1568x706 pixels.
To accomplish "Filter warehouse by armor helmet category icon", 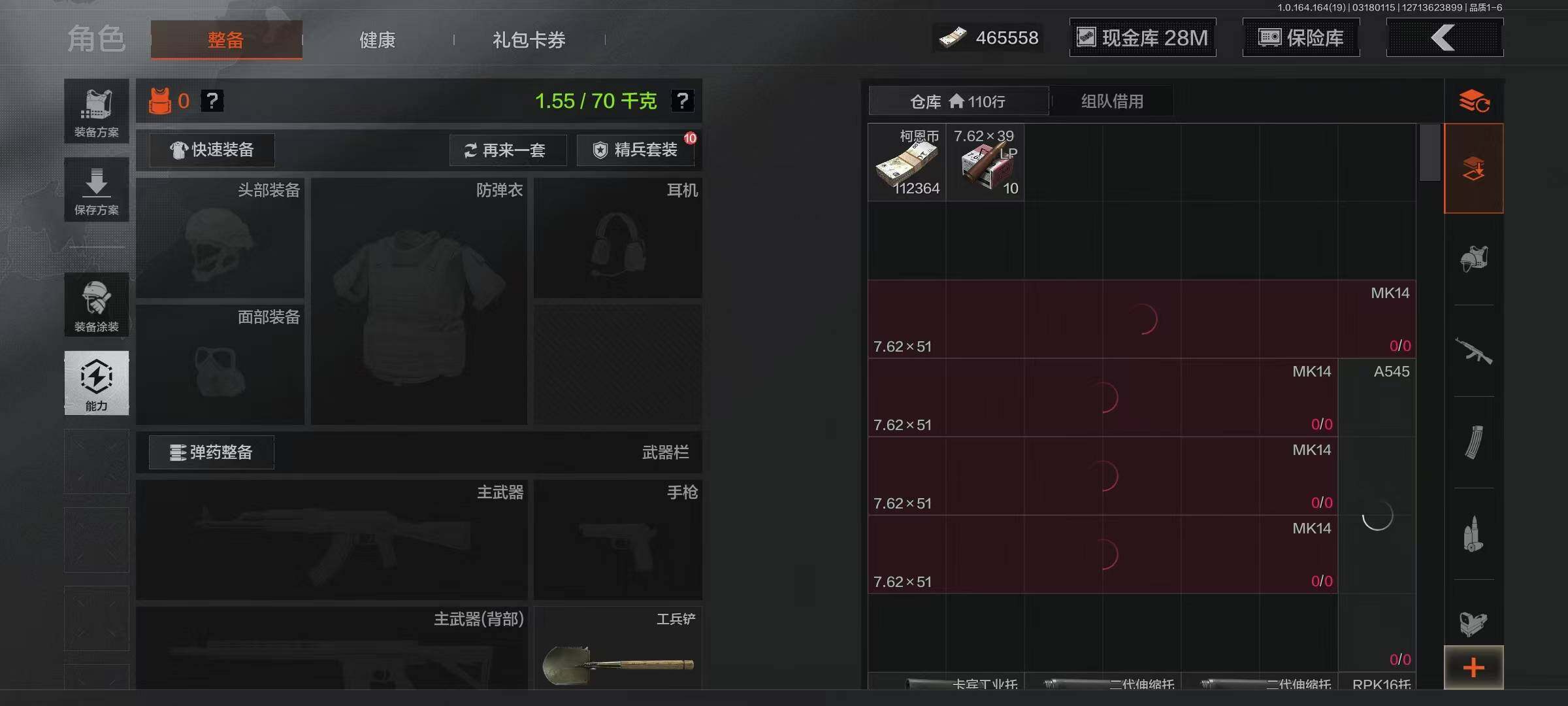I will point(1474,259).
